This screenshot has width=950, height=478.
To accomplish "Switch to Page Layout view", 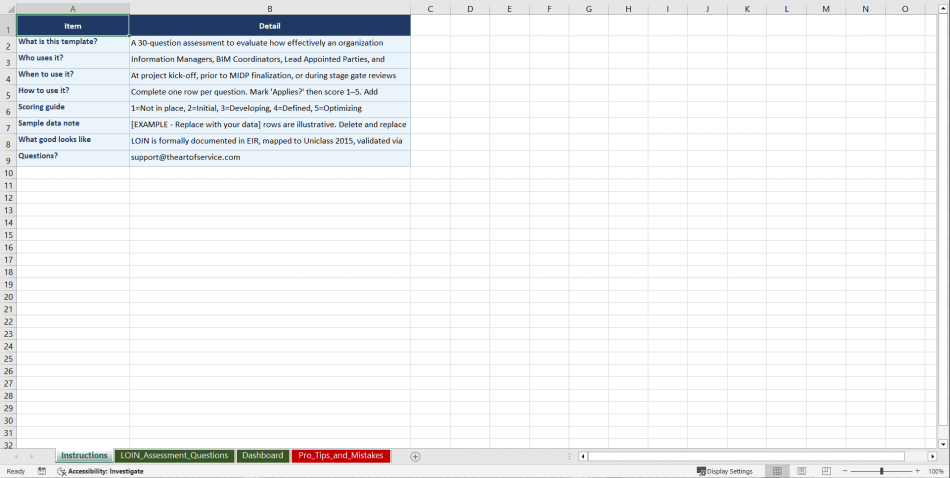I will [801, 471].
